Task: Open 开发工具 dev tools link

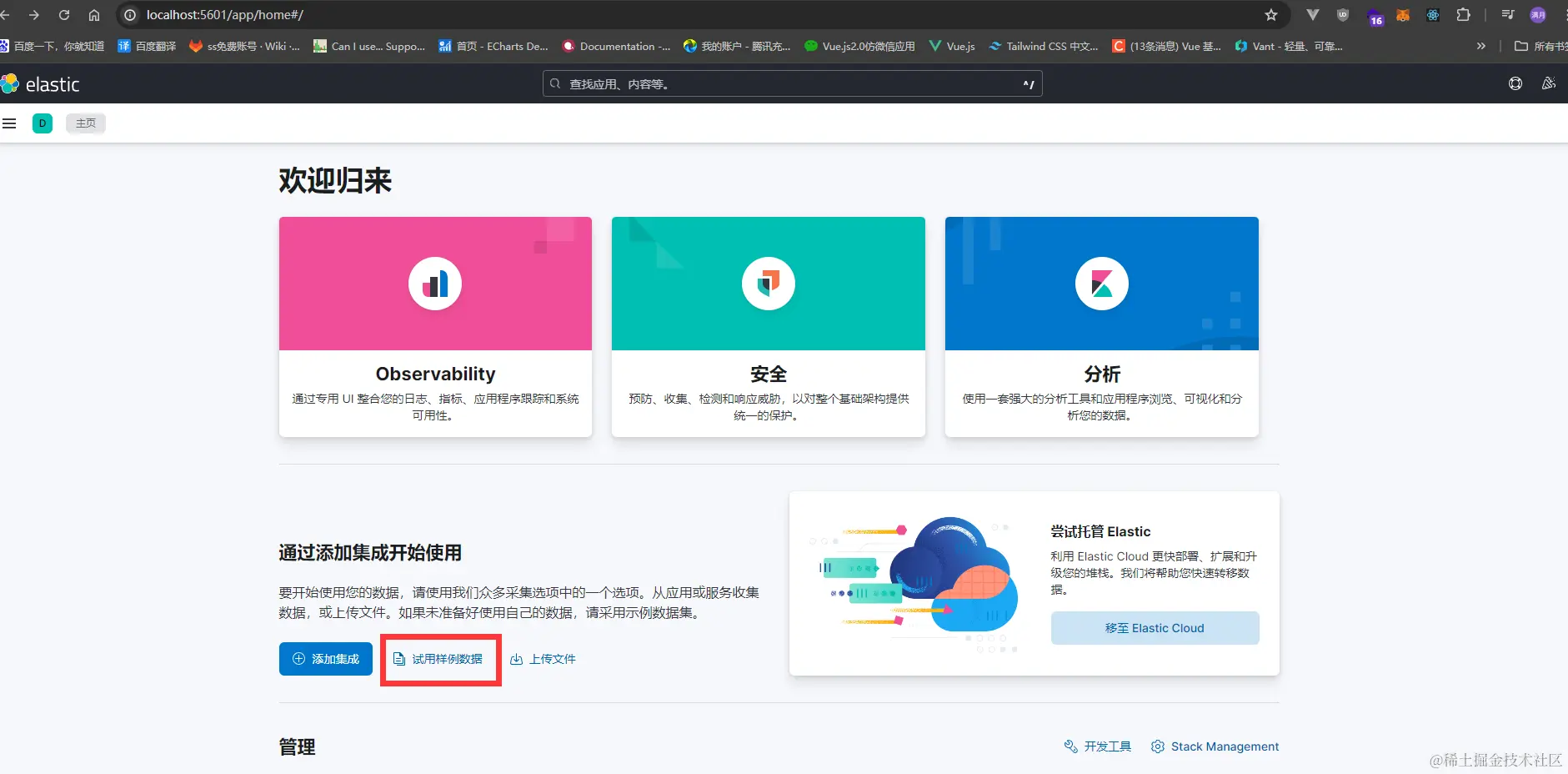Action: pyautogui.click(x=1098, y=746)
